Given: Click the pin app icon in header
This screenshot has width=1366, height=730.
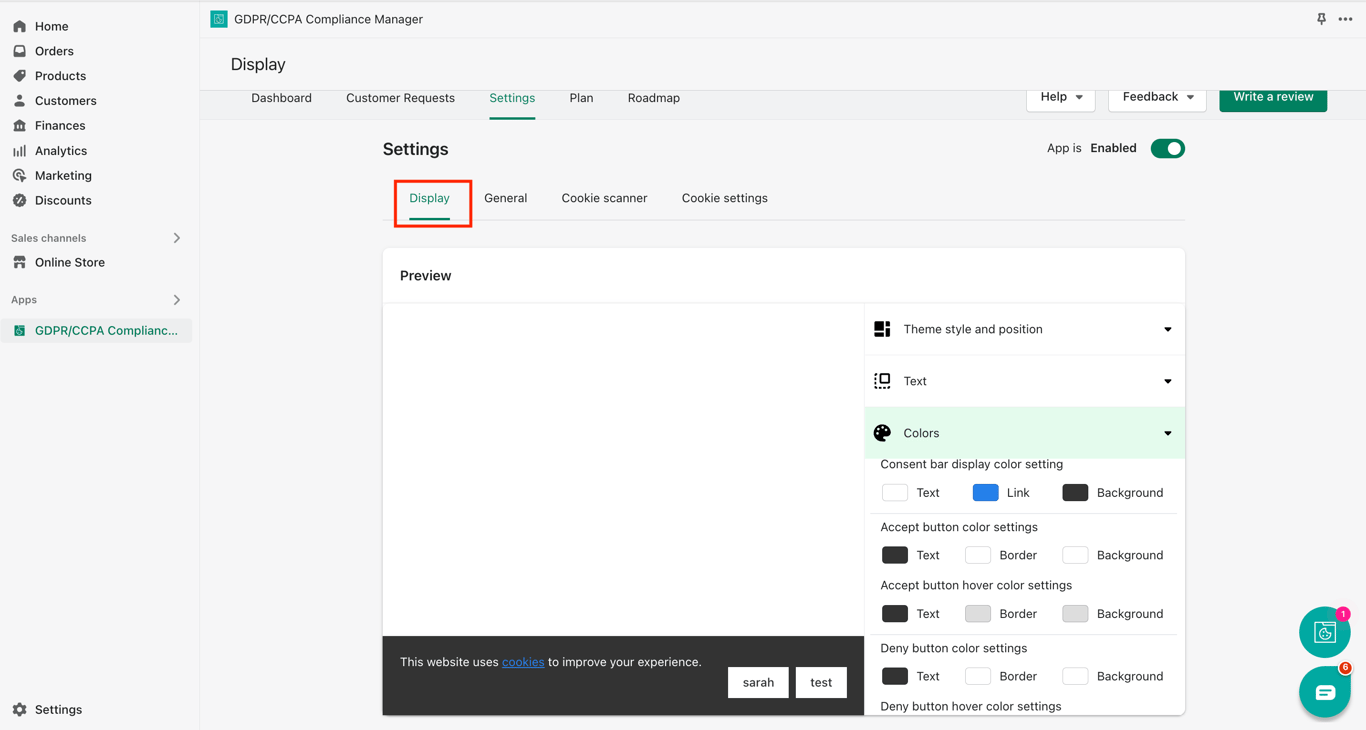Looking at the screenshot, I should point(1321,19).
